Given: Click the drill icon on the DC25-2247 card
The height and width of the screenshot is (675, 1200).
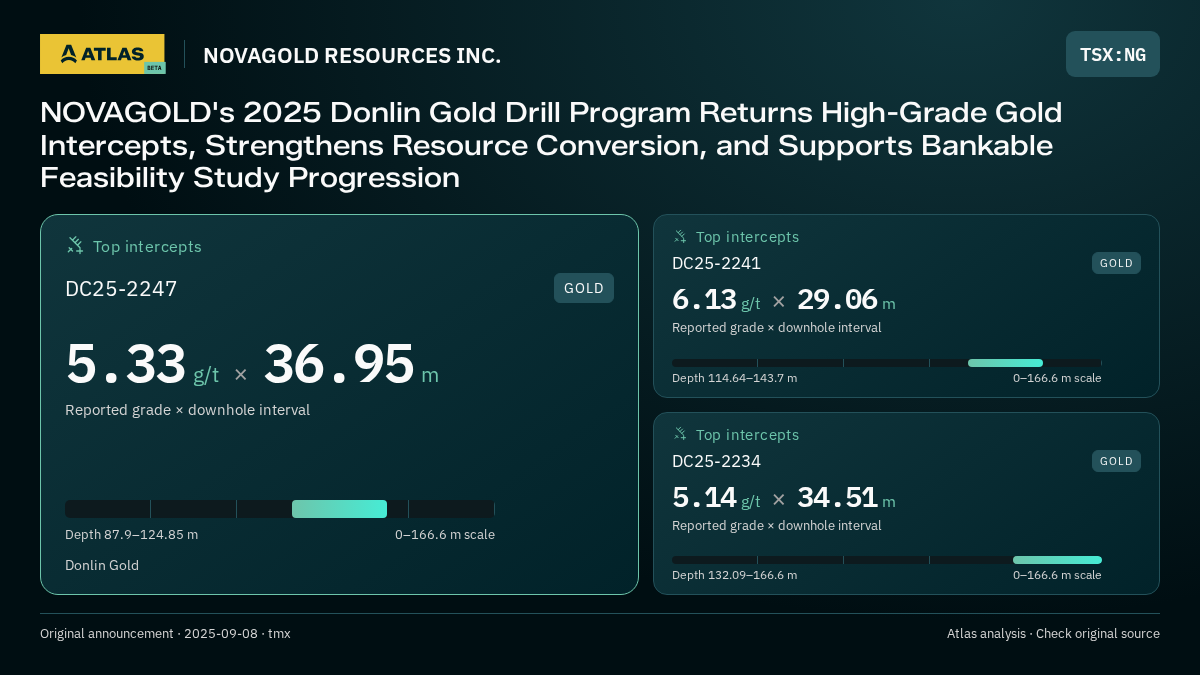Looking at the screenshot, I should (x=75, y=245).
